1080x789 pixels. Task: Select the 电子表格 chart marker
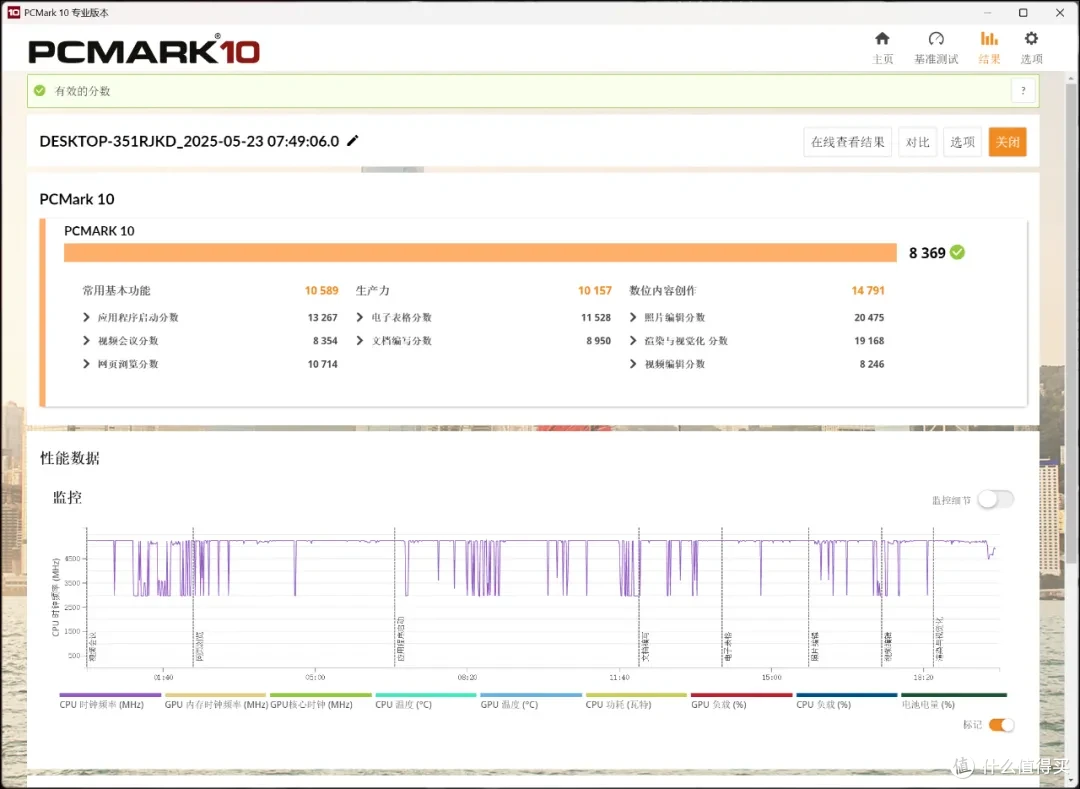[x=728, y=647]
